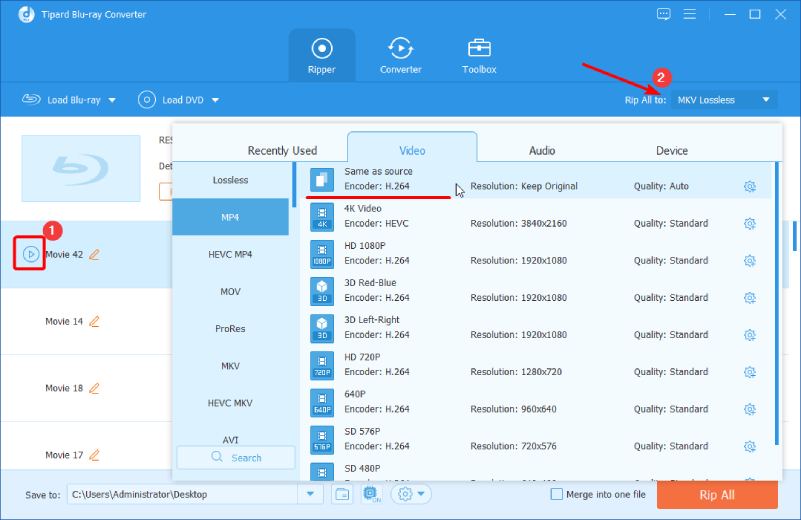This screenshot has width=801, height=520.
Task: Open the Ripper module
Action: 321,56
